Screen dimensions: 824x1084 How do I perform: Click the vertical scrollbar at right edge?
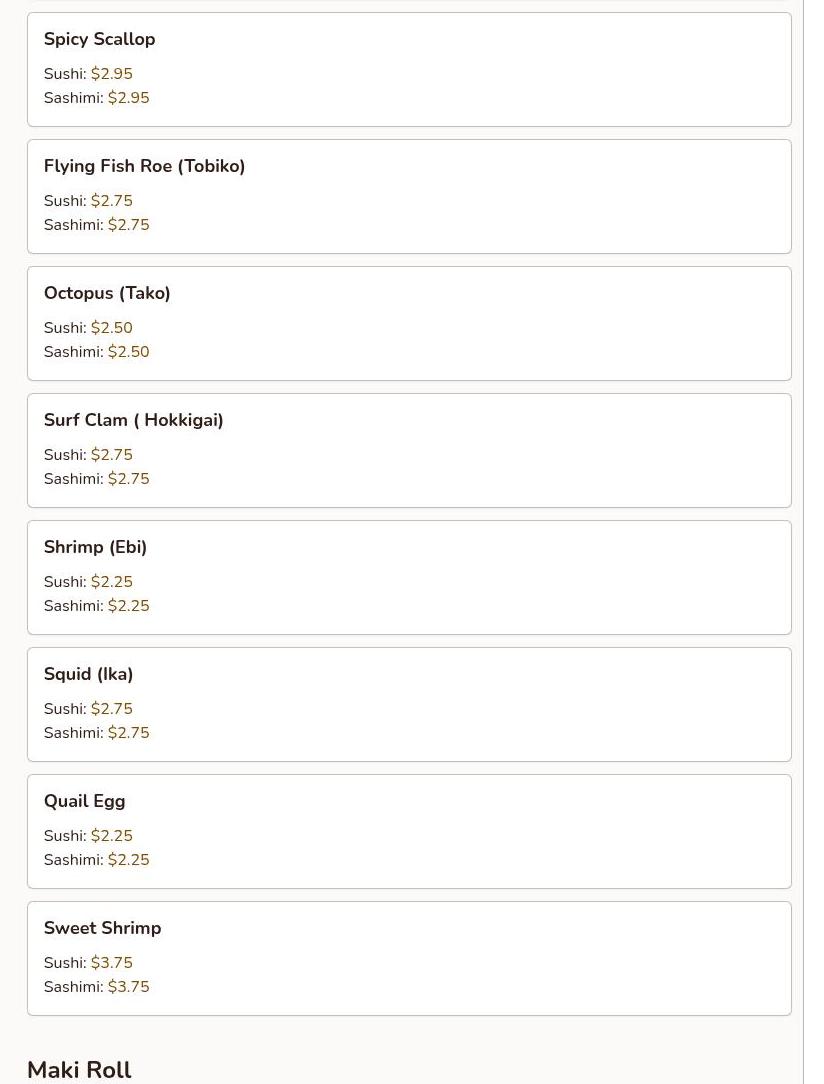tap(813, 540)
